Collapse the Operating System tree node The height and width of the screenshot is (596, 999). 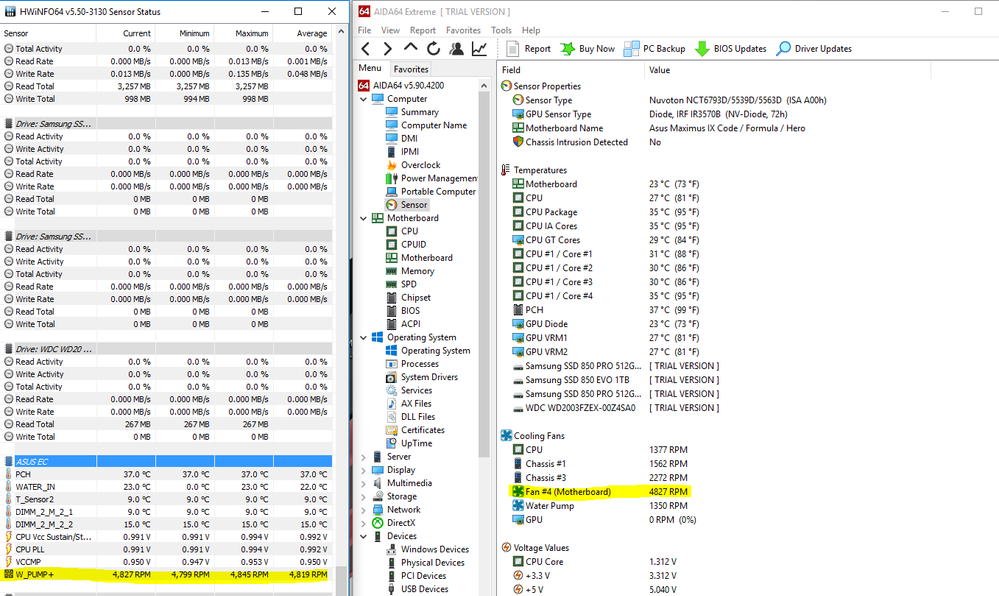click(364, 337)
